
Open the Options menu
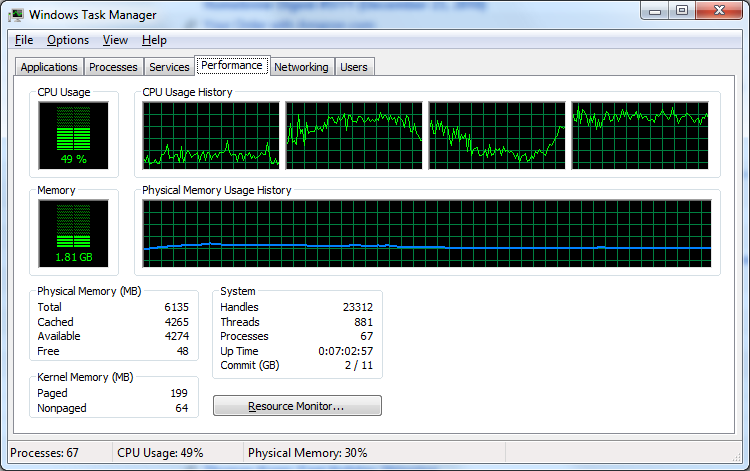click(x=68, y=40)
